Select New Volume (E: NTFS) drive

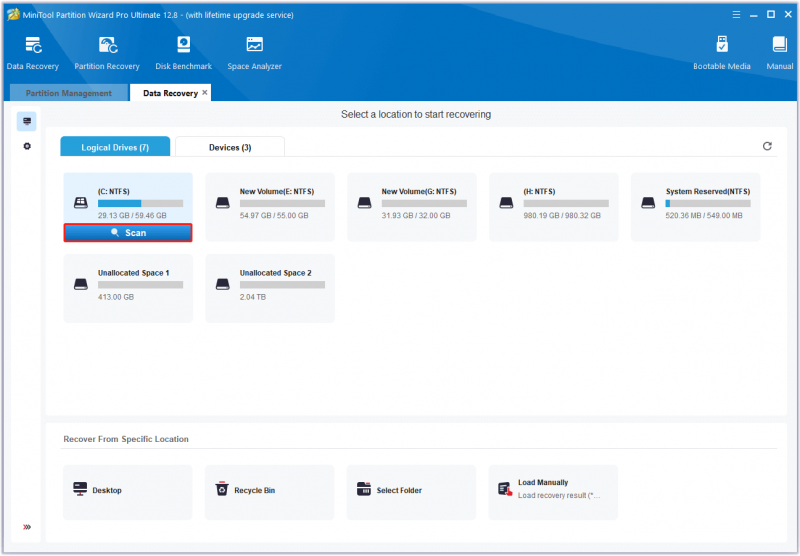(270, 207)
